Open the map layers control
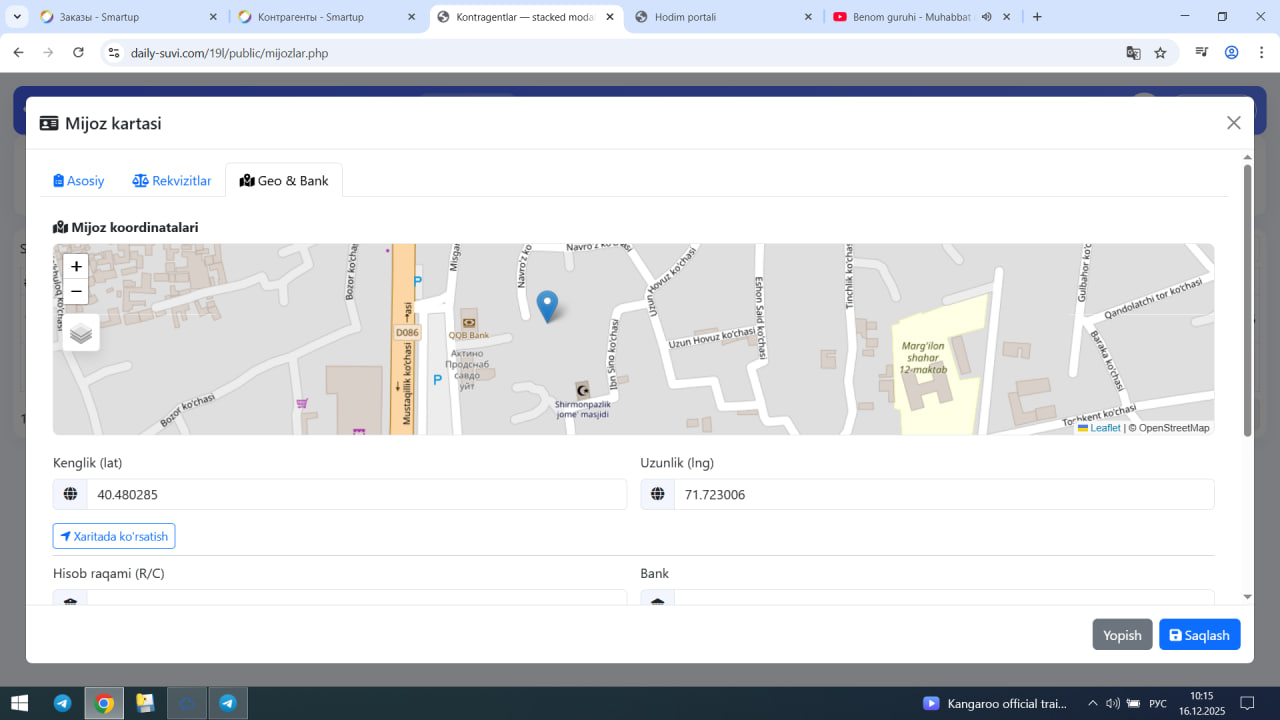1280x720 pixels. tap(81, 333)
